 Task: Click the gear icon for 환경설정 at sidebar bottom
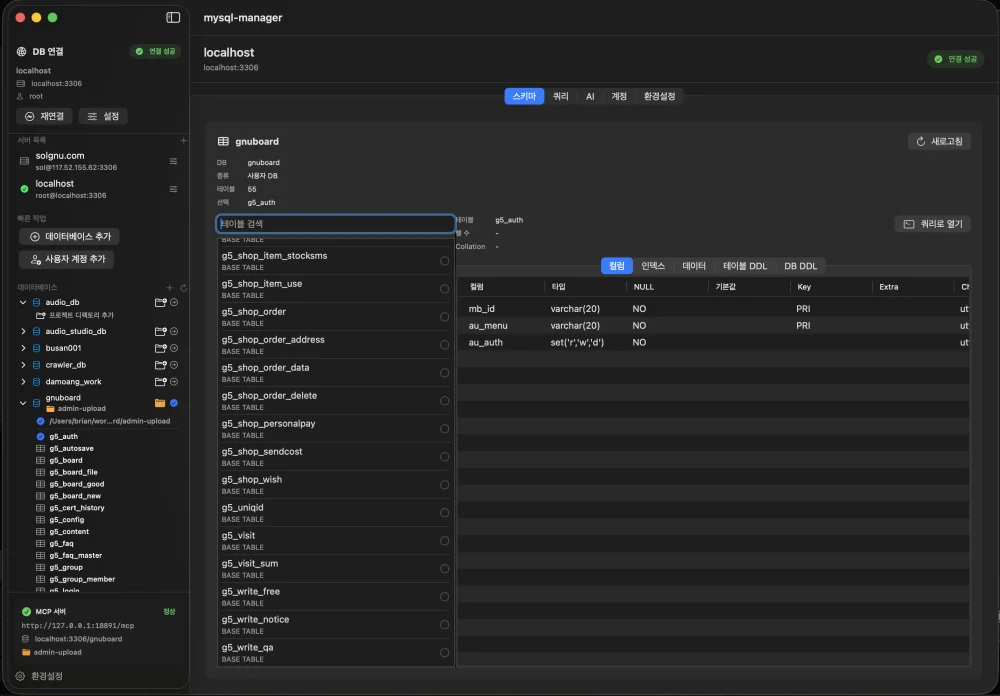click(20, 676)
